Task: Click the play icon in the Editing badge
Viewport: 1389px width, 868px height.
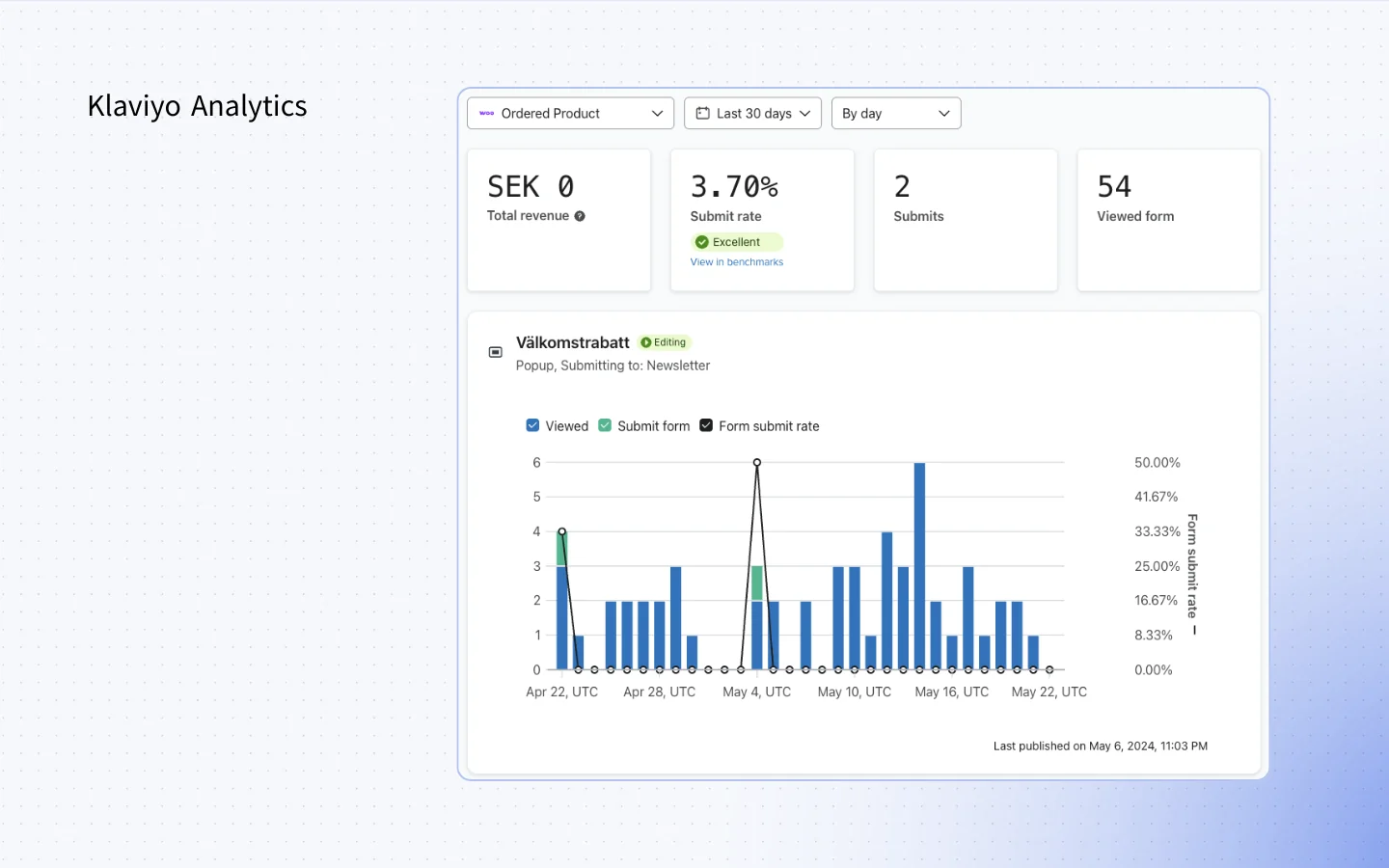Action: tap(646, 342)
